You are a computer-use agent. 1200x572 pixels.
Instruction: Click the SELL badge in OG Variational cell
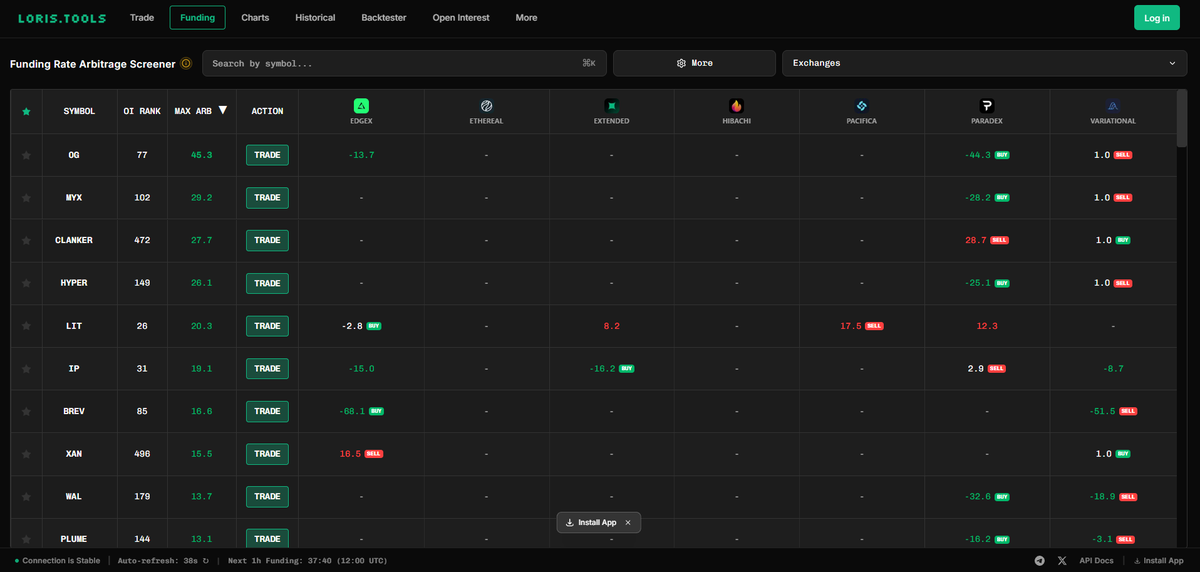[x=1123, y=155]
